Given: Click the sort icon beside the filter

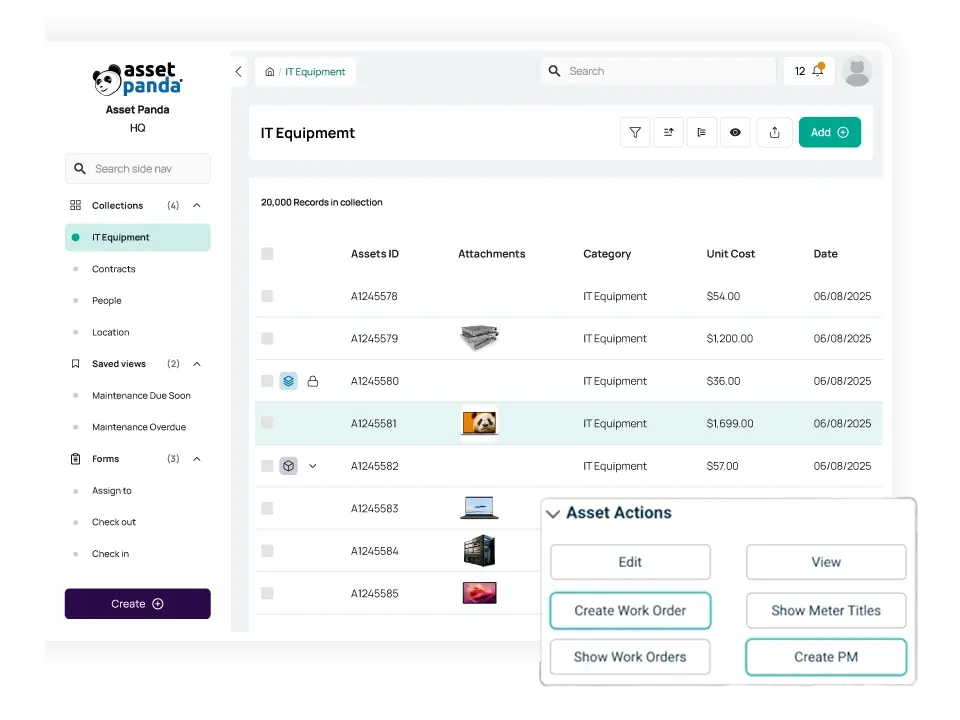Looking at the screenshot, I should tap(669, 132).
